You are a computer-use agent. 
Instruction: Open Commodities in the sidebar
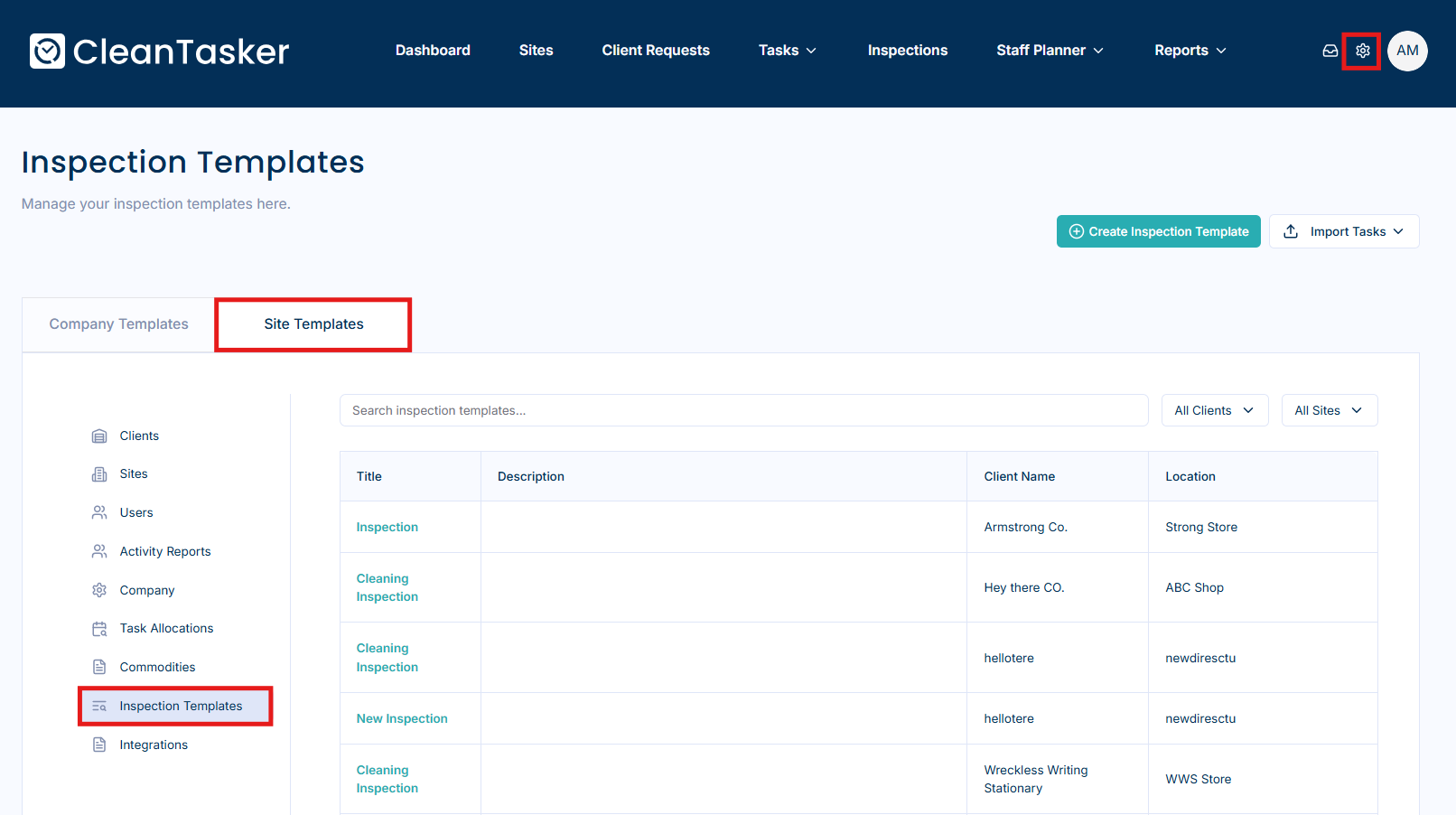157,667
